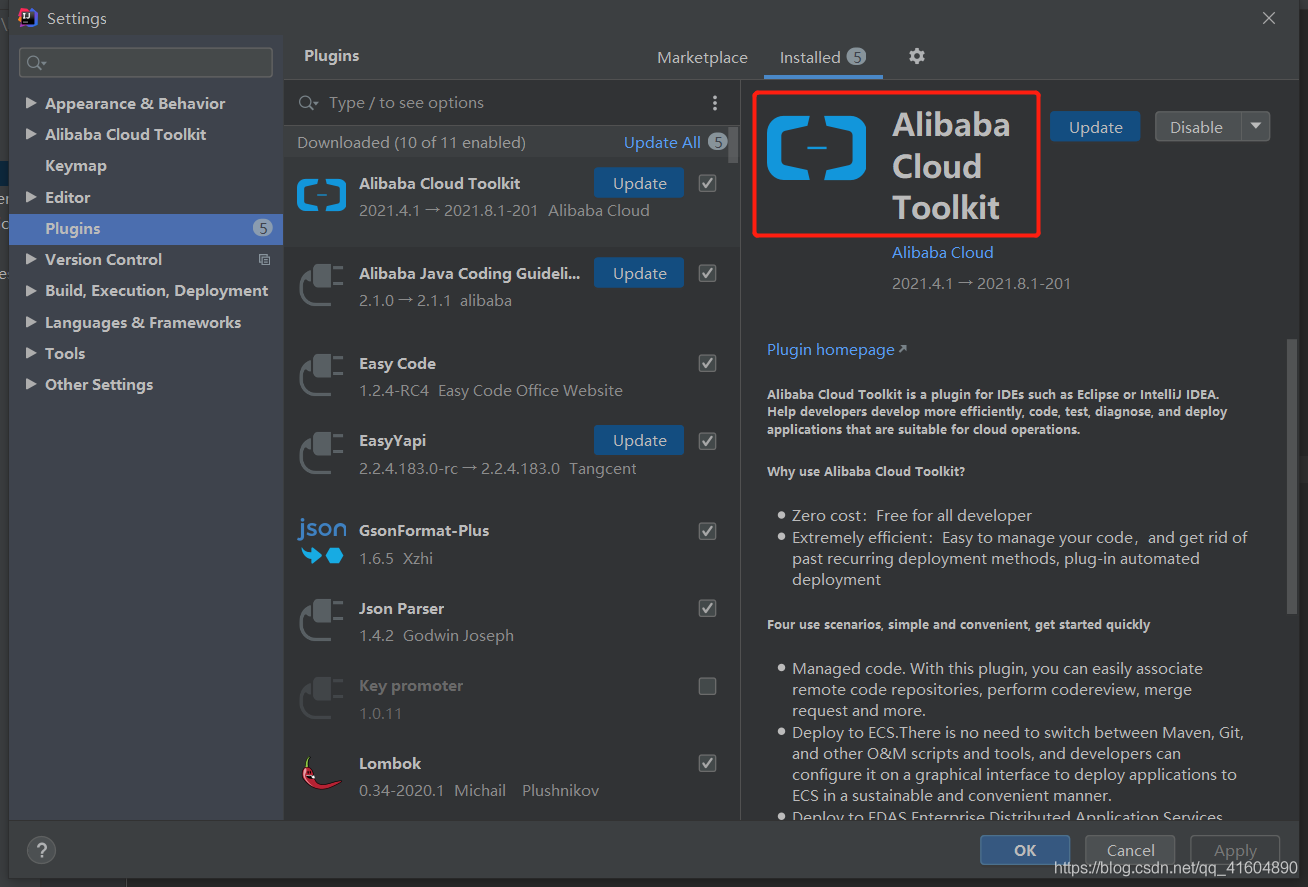Click the Version Control project-level copy icon

click(x=264, y=260)
